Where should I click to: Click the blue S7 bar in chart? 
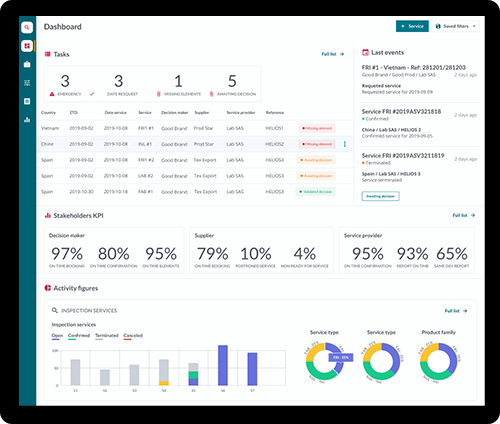click(x=252, y=369)
